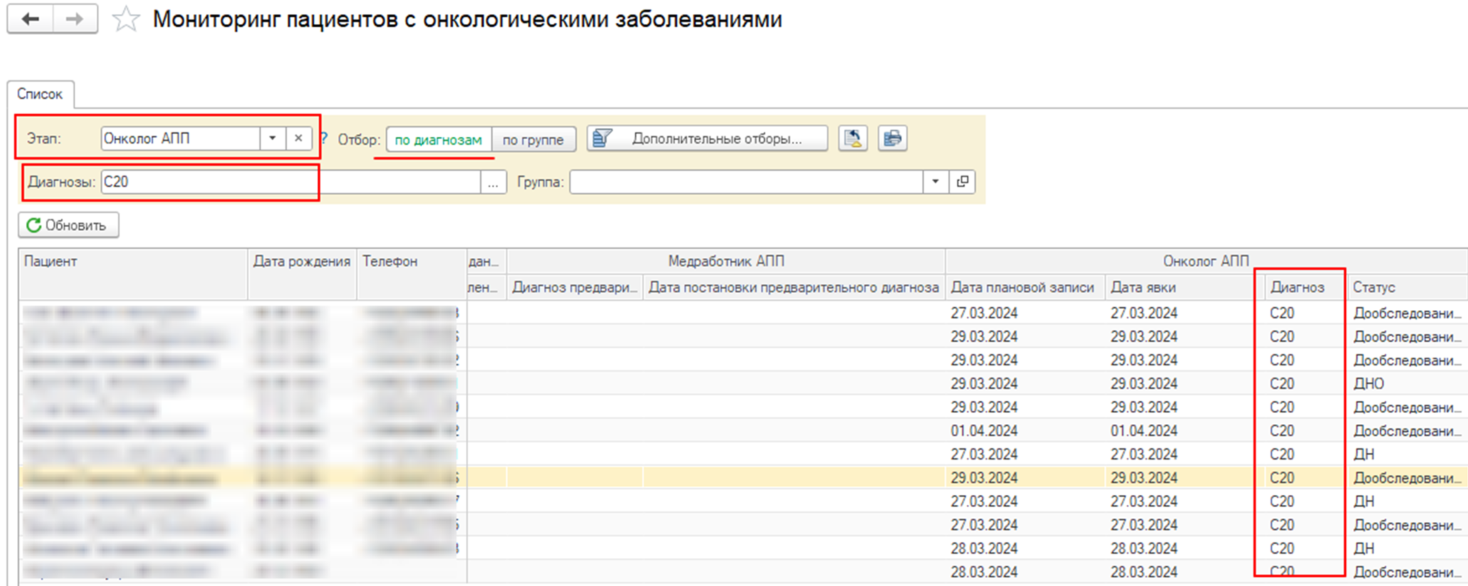Click the open-form icon beside Группа field
Viewport: 1468px width, 586px height.
(962, 182)
